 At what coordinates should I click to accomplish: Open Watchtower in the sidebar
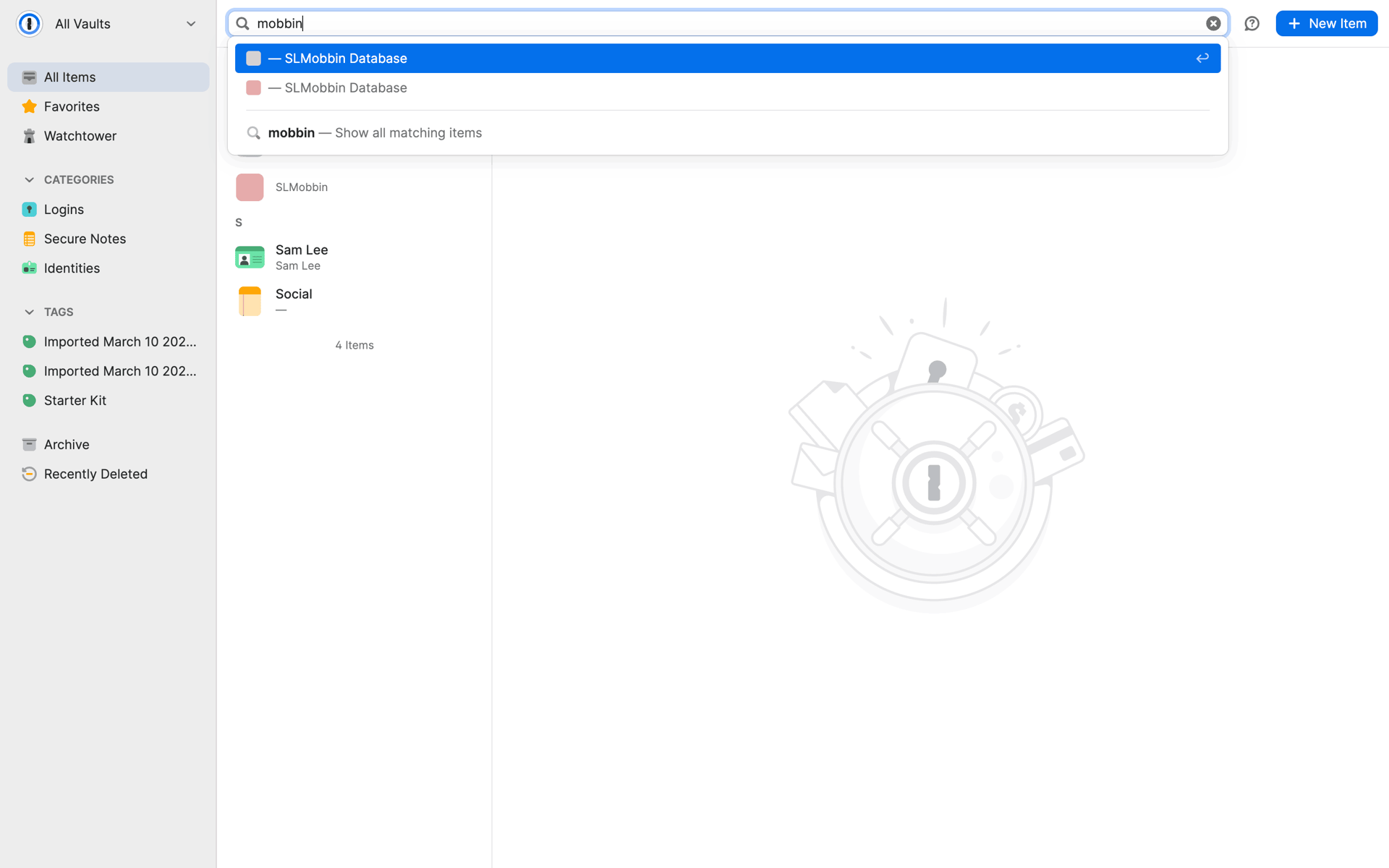pos(109,136)
